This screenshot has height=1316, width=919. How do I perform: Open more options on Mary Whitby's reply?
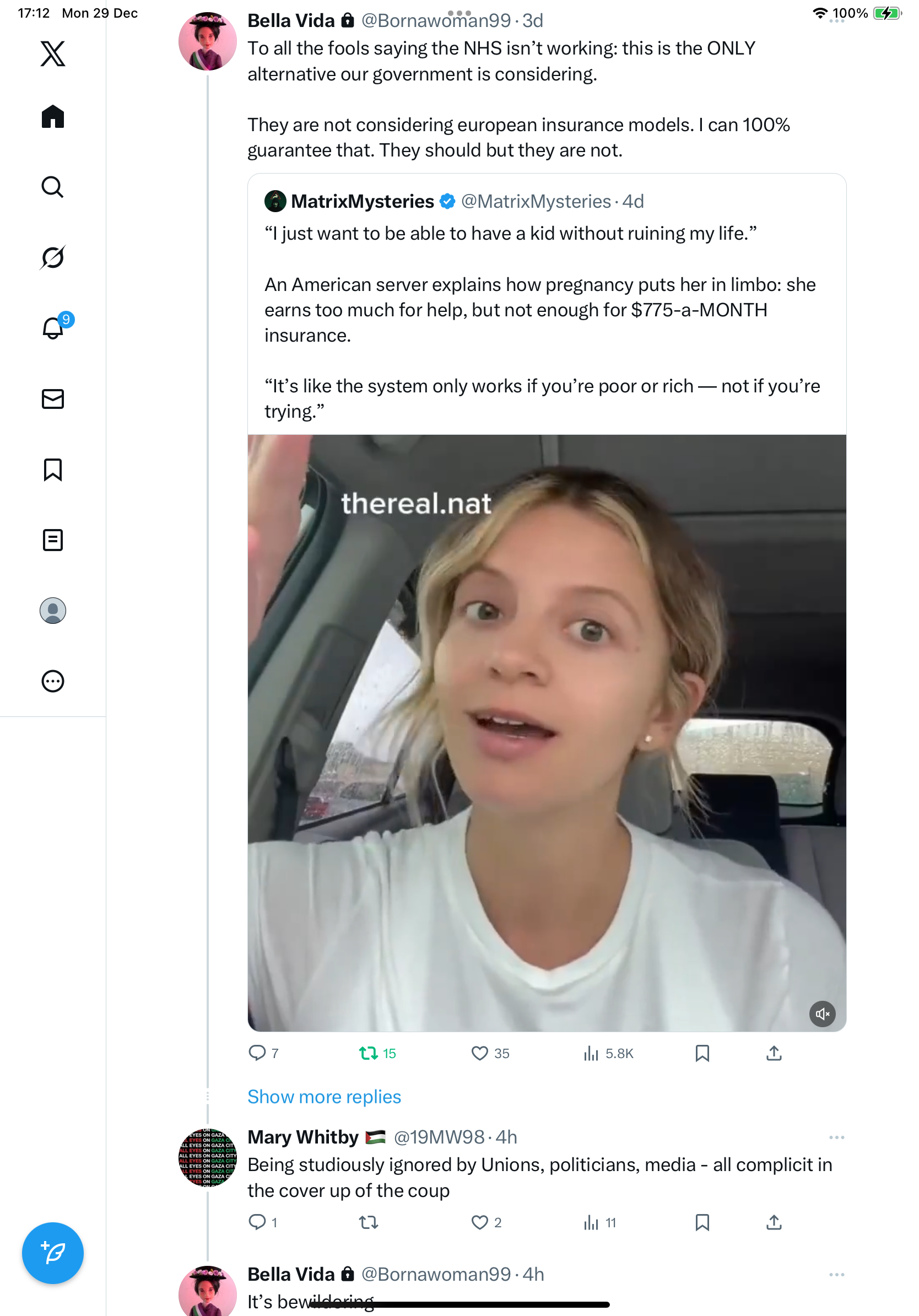pyautogui.click(x=836, y=1137)
